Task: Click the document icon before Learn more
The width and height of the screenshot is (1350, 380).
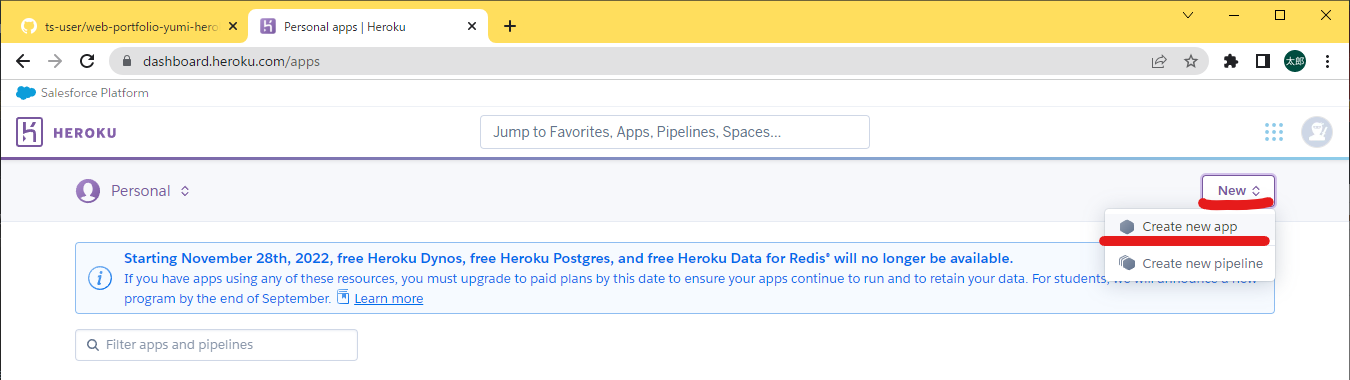Action: tap(343, 298)
